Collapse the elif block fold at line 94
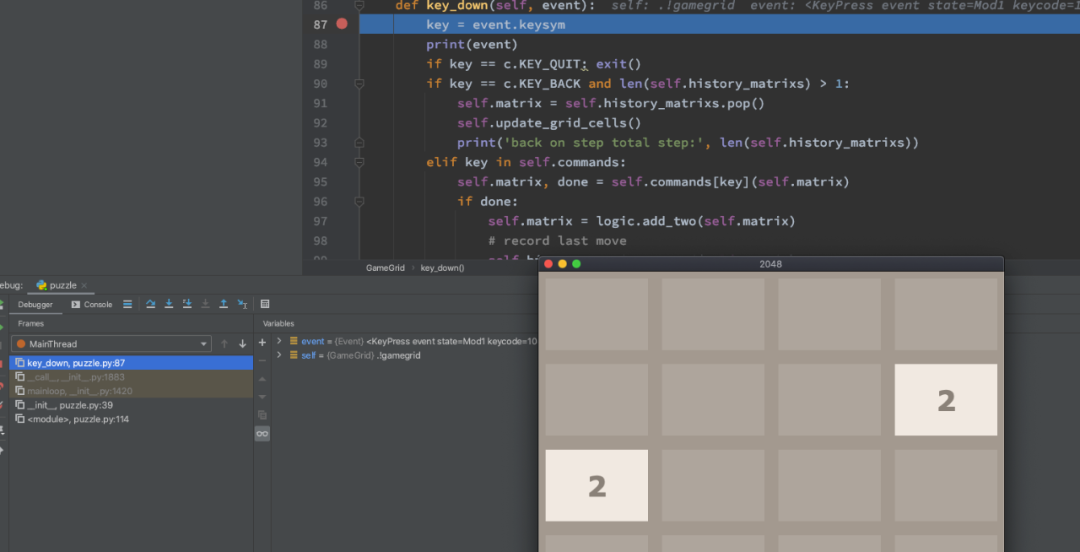The image size is (1080, 552). 359,163
